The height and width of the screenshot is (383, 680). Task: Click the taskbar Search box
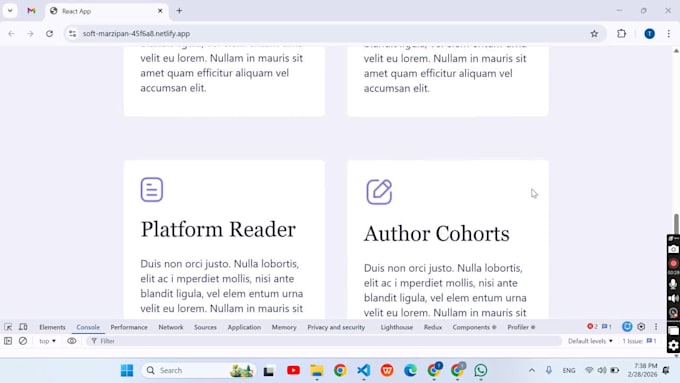pyautogui.click(x=199, y=370)
